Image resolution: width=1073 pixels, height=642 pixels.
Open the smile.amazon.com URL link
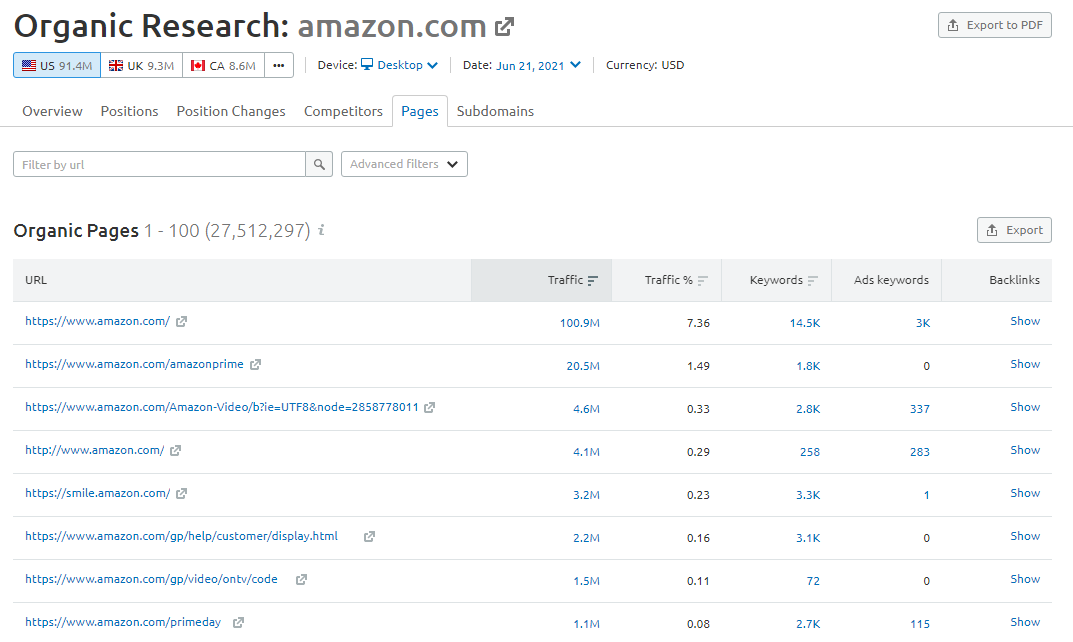coord(97,493)
